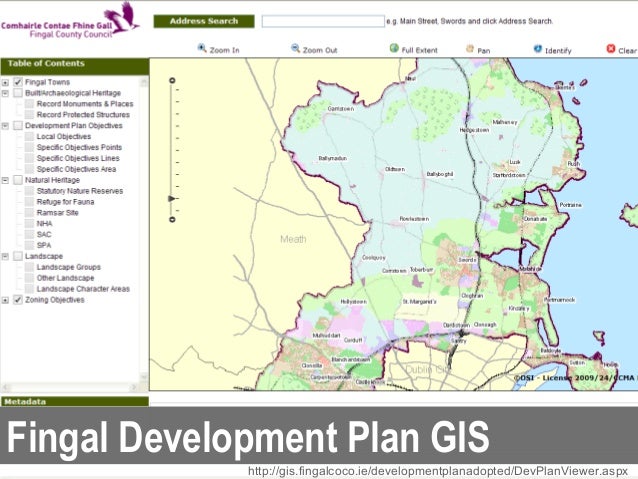
Task: Check the Refuge for Fauna layer
Action: pos(29,202)
